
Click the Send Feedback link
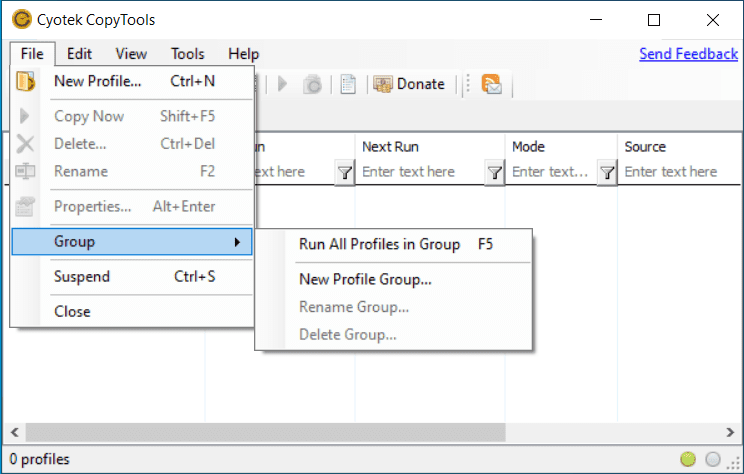pyautogui.click(x=688, y=53)
